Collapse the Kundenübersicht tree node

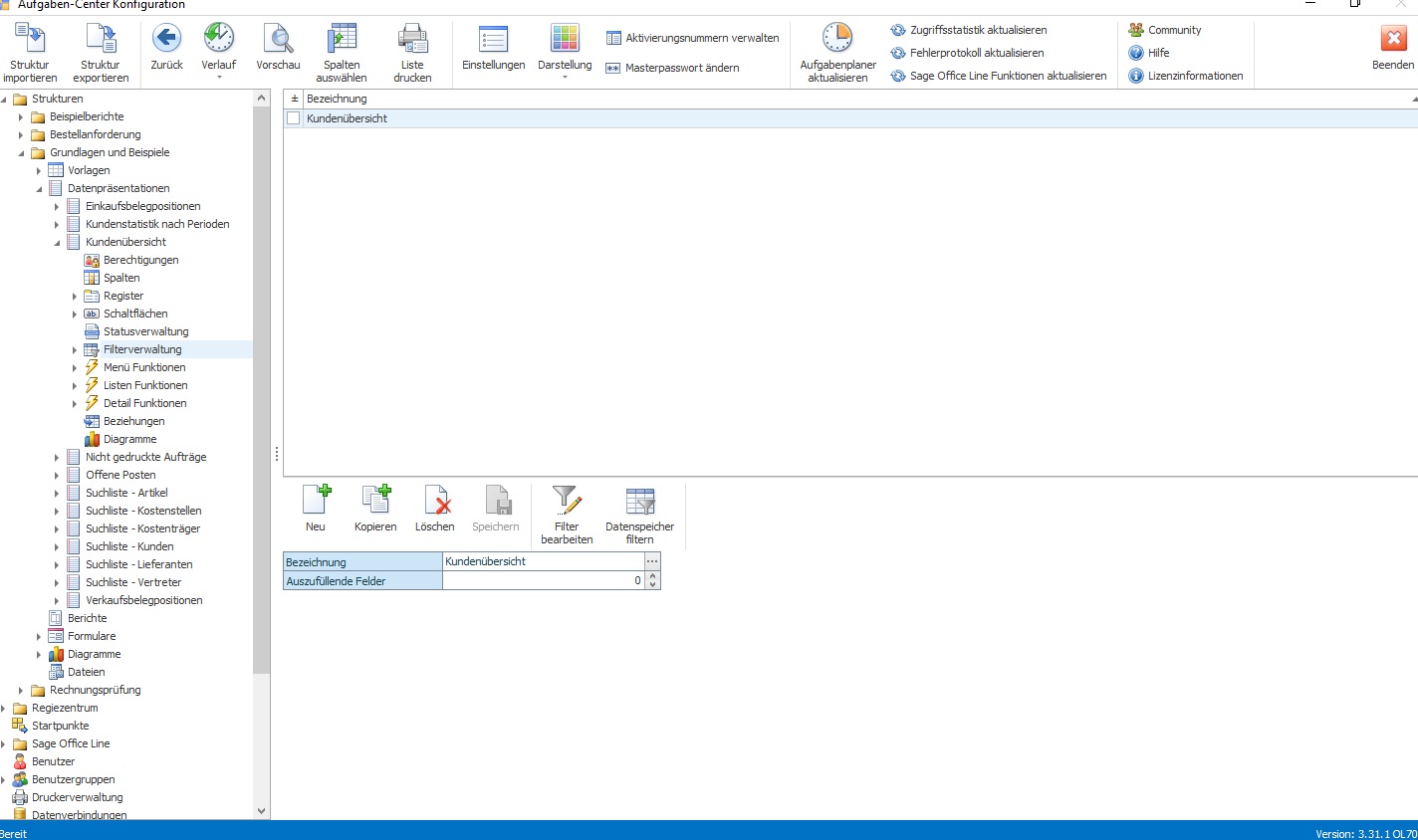pyautogui.click(x=57, y=242)
